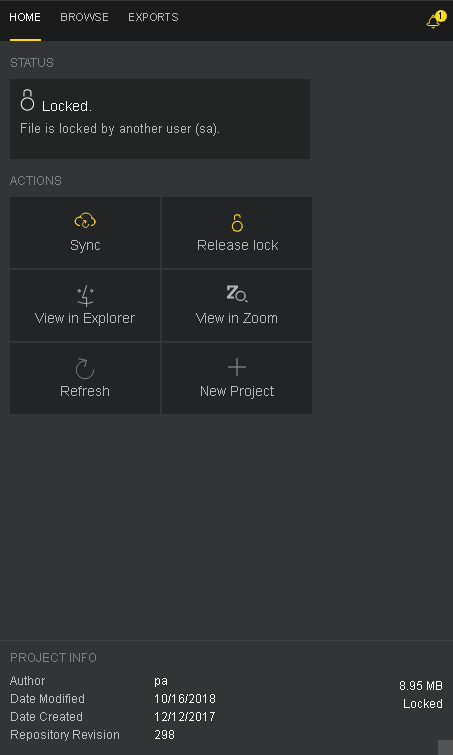Click the Repository Revision value 298
This screenshot has height=755, width=453.
coord(164,735)
